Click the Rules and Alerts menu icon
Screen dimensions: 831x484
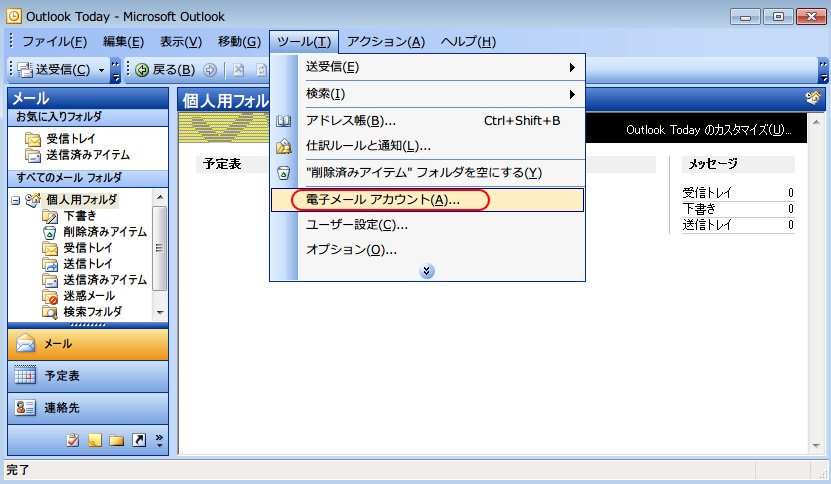point(283,146)
